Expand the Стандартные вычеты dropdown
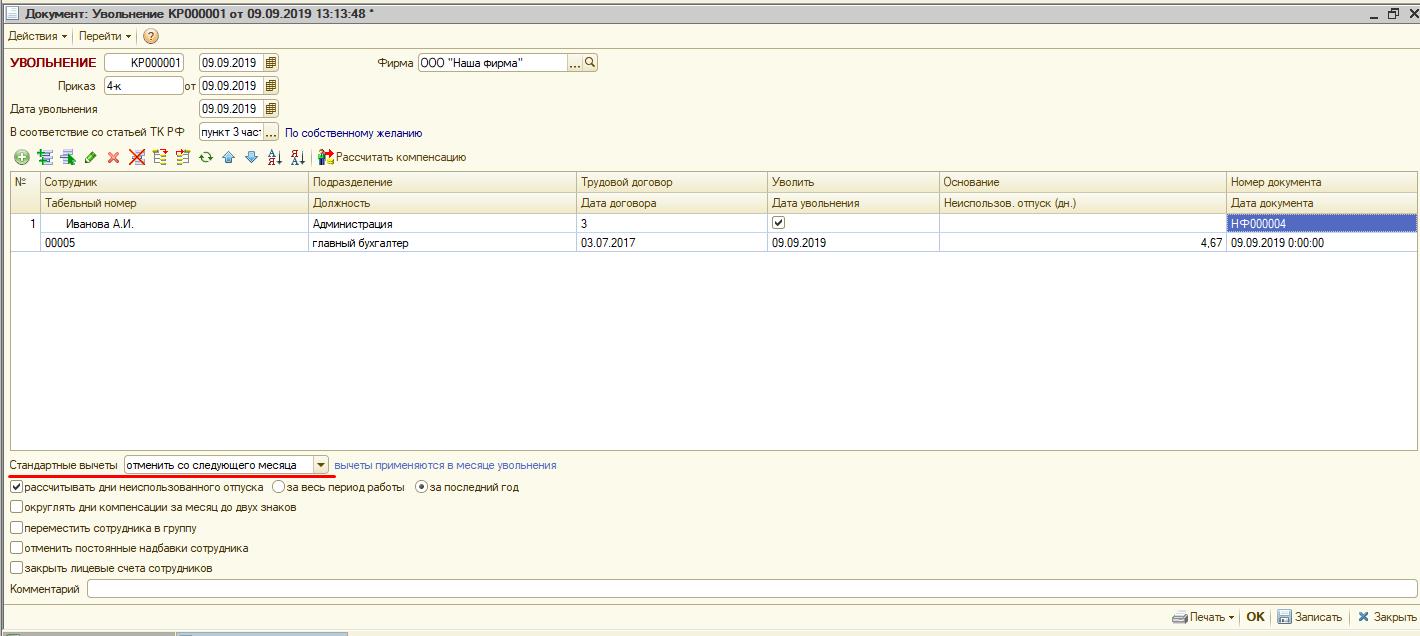Image resolution: width=1420 pixels, height=636 pixels. click(320, 465)
